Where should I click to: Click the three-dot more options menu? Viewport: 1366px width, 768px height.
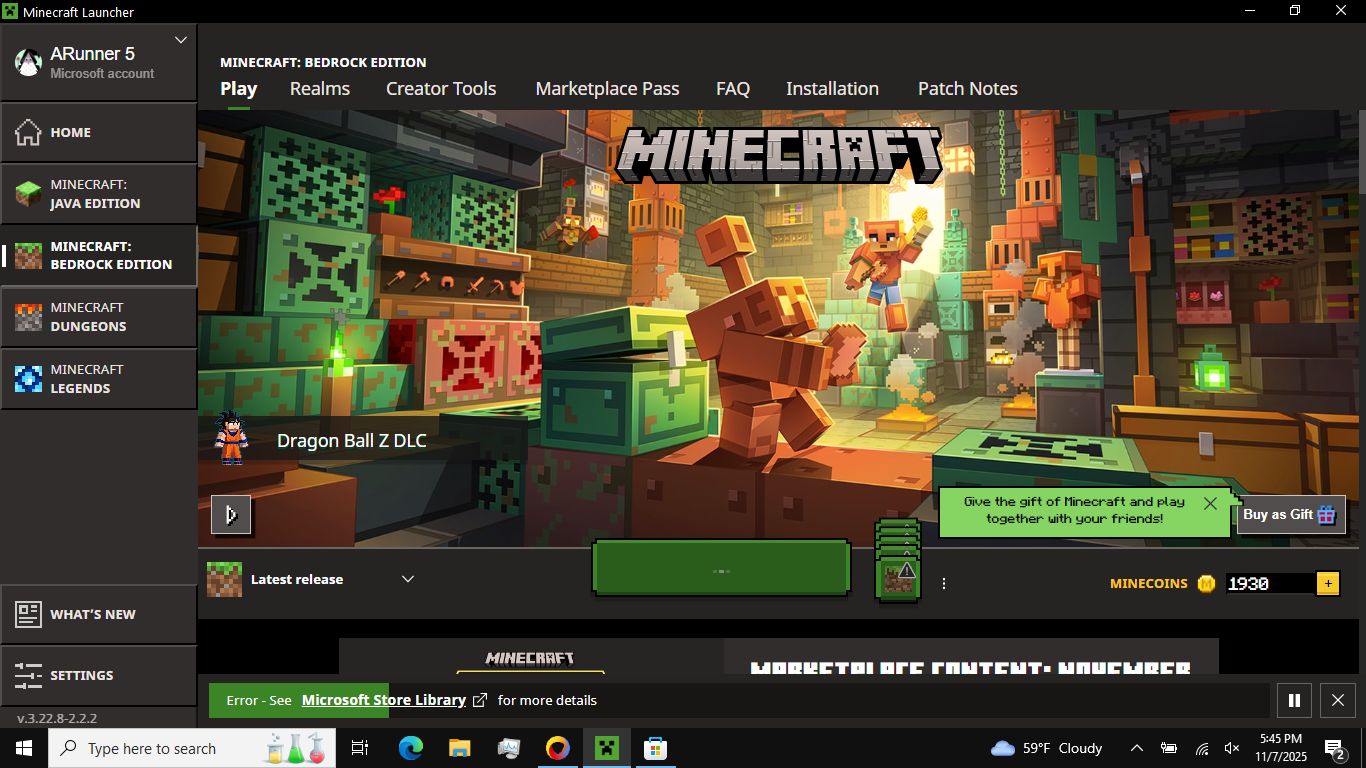click(x=944, y=583)
